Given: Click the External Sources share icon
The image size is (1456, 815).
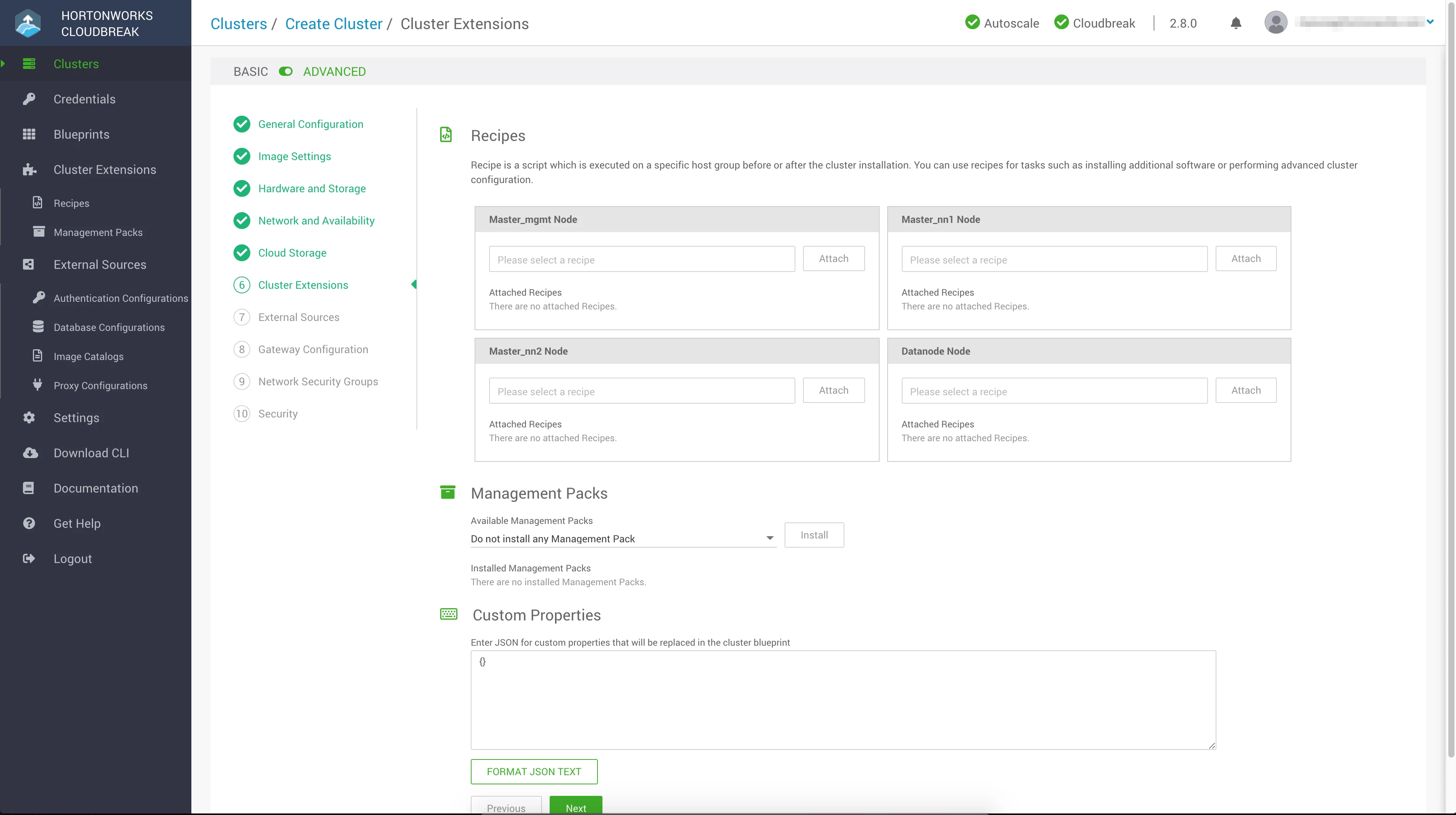Looking at the screenshot, I should click(x=28, y=264).
